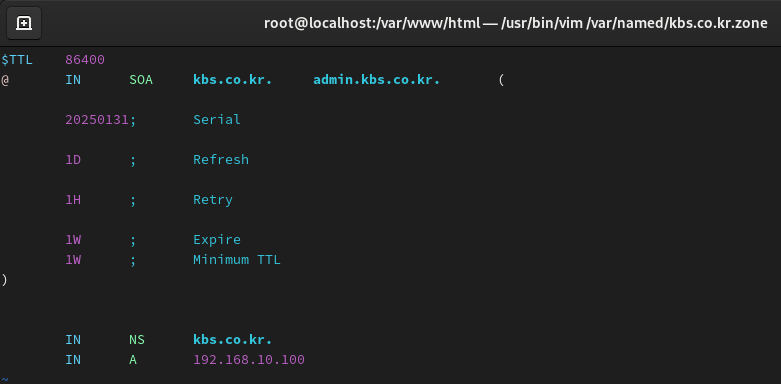Click the opening parenthesis of SOA
The height and width of the screenshot is (384, 781).
(501, 80)
